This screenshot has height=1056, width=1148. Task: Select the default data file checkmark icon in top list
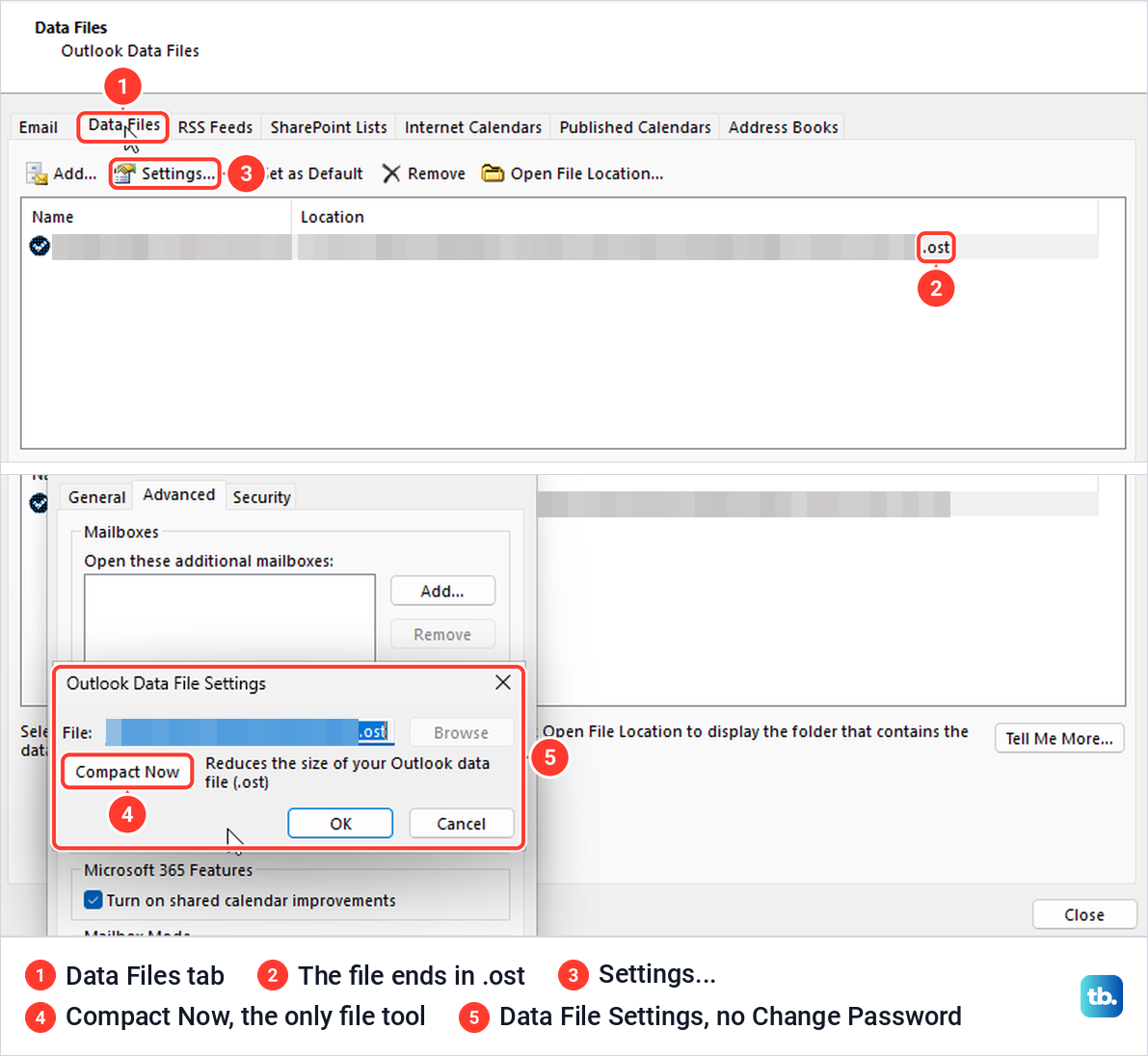pos(40,246)
